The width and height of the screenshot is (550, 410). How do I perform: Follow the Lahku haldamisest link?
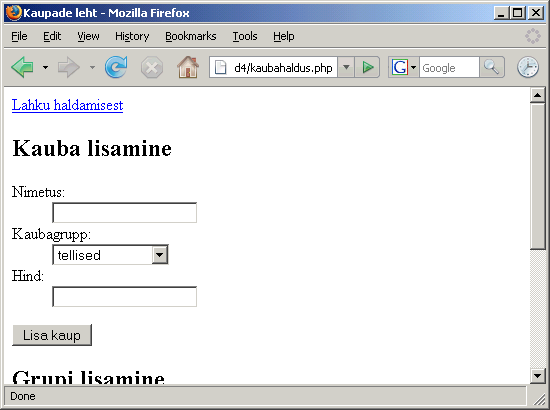tap(67, 105)
